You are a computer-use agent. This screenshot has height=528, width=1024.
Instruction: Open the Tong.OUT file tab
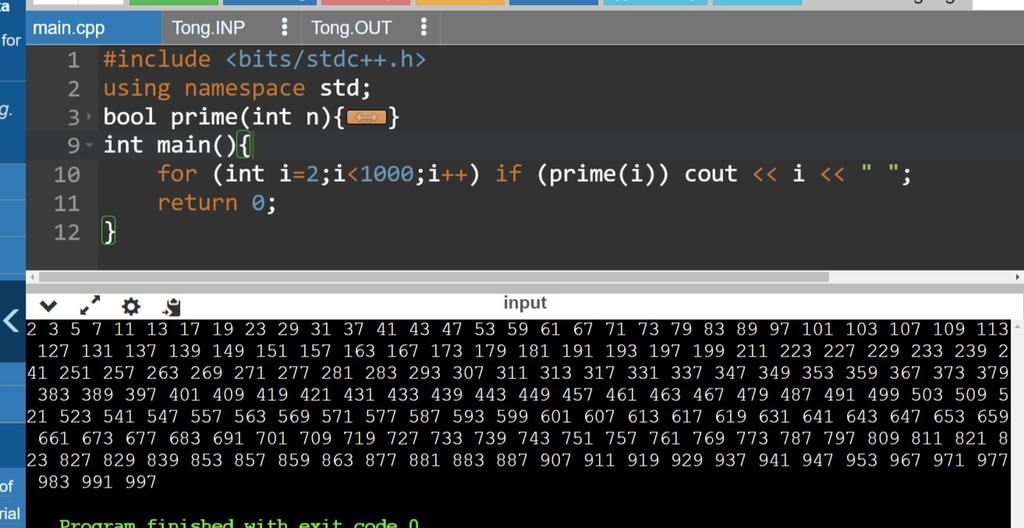coord(351,28)
